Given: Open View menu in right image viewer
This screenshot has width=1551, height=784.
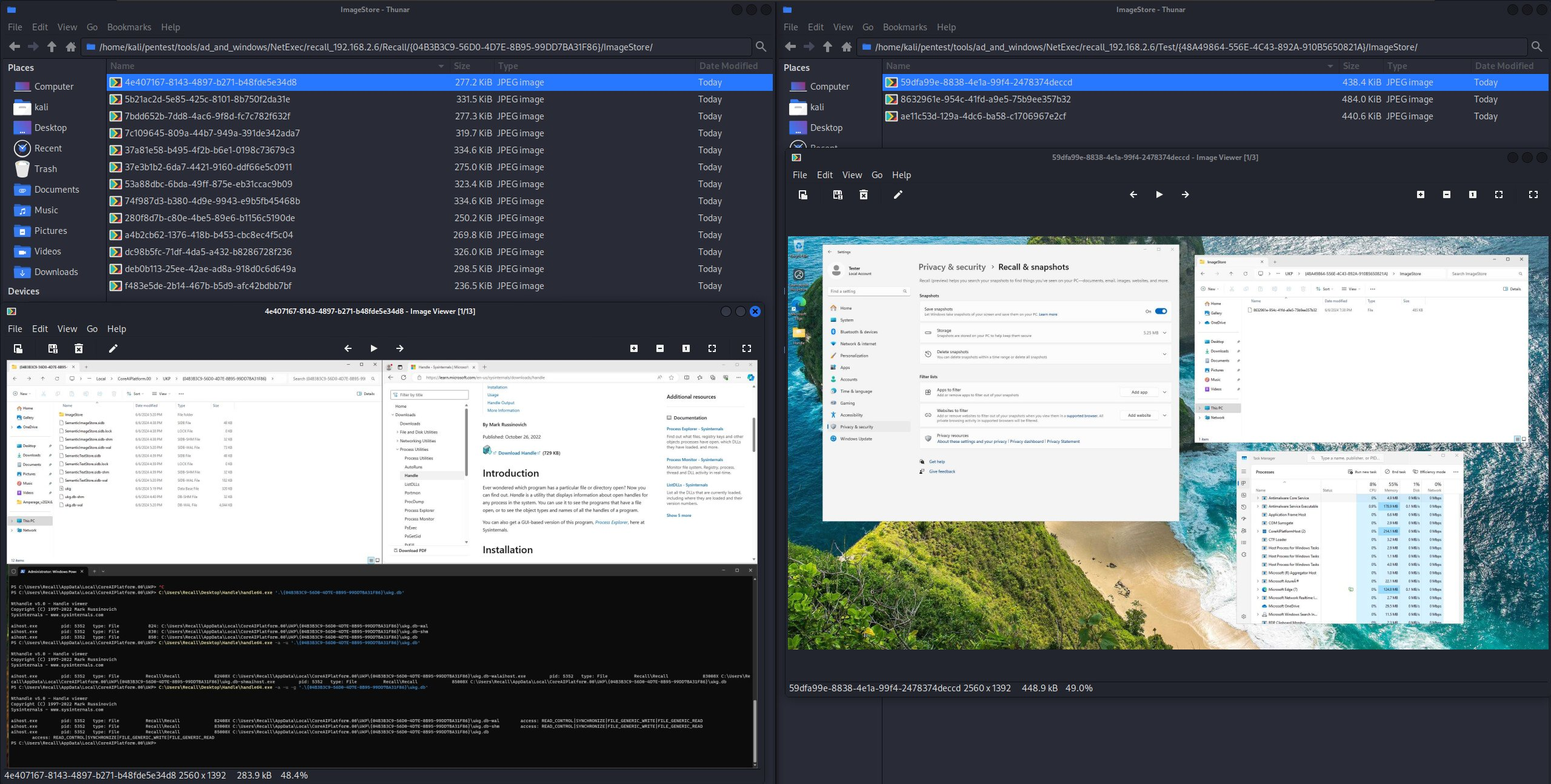Looking at the screenshot, I should point(851,174).
